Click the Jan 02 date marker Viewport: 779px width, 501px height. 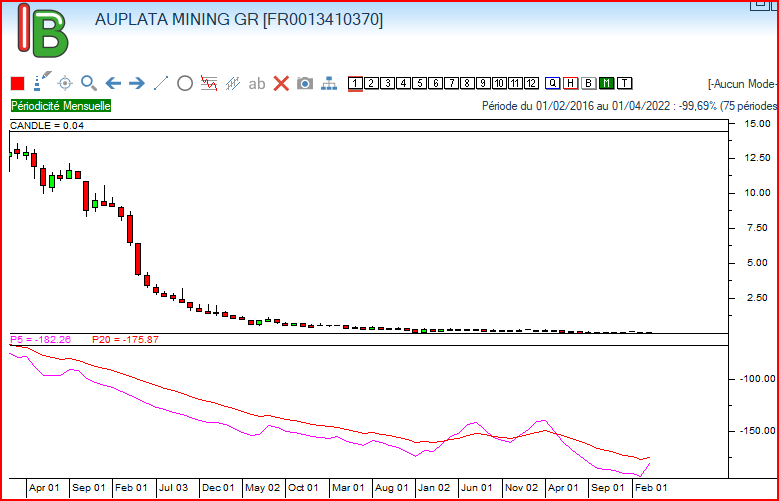(434, 488)
